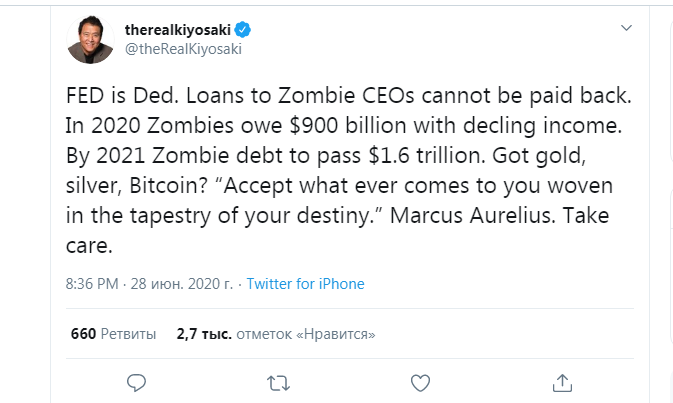View 2,7 тыс. отметок «Нравится» list
The width and height of the screenshot is (673, 403).
pos(276,334)
